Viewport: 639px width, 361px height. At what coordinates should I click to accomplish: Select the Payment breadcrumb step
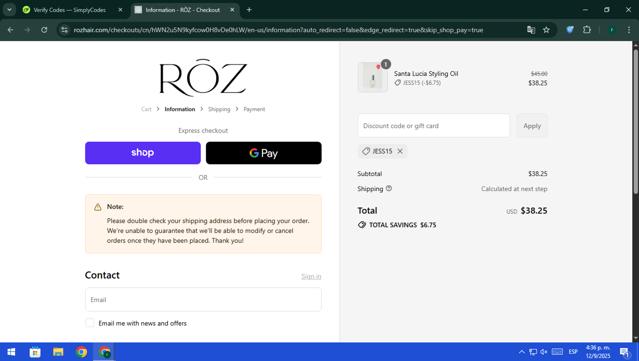coord(254,109)
